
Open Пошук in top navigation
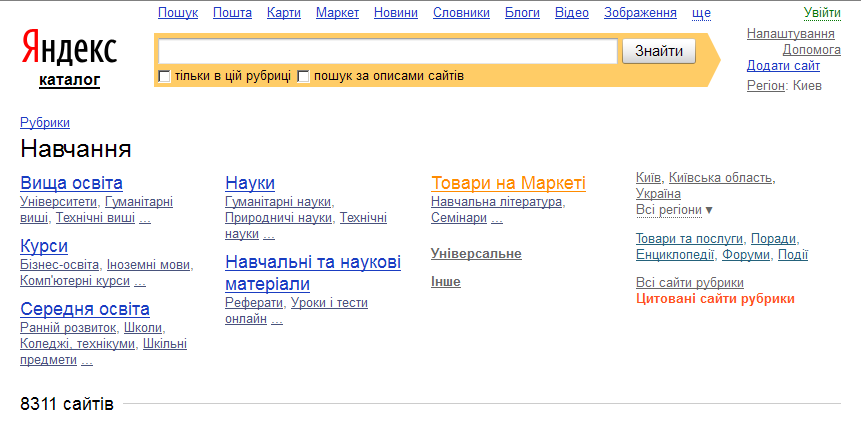[178, 13]
